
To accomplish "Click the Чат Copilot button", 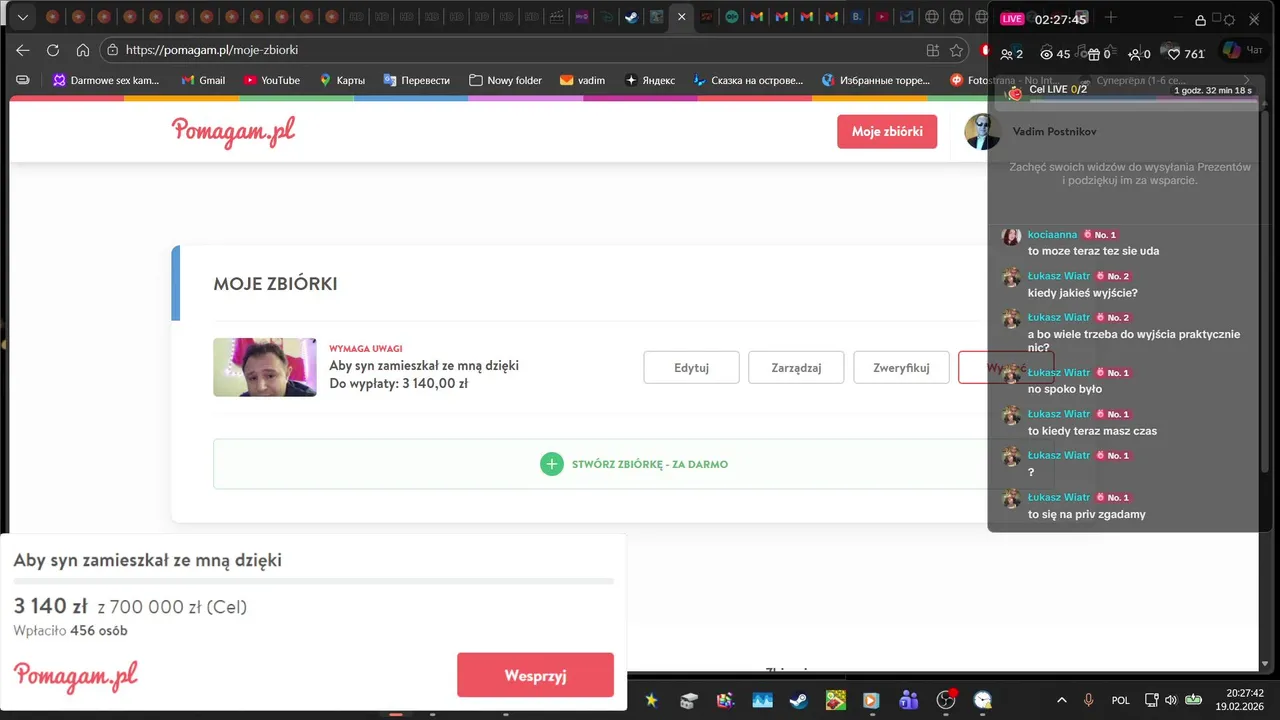I will coord(1243,51).
